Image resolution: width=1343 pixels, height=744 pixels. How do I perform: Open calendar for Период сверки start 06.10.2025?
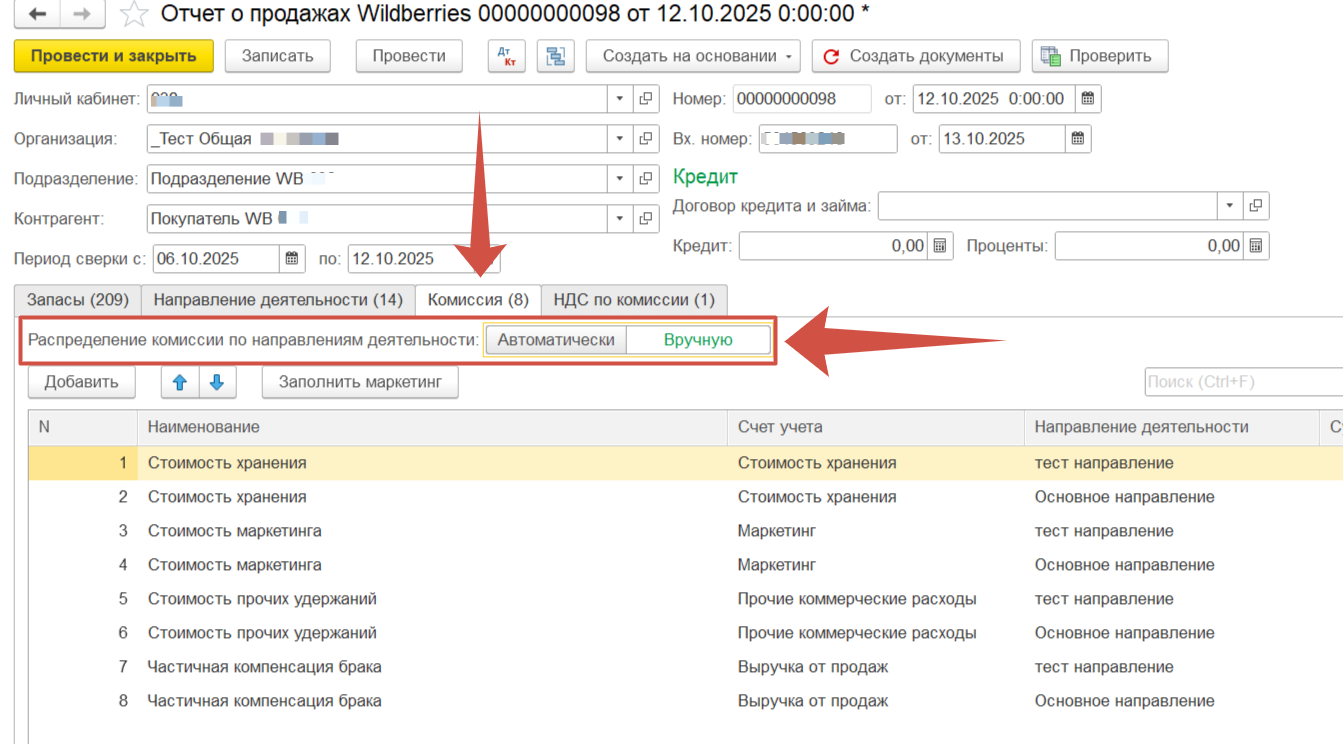pyautogui.click(x=292, y=259)
